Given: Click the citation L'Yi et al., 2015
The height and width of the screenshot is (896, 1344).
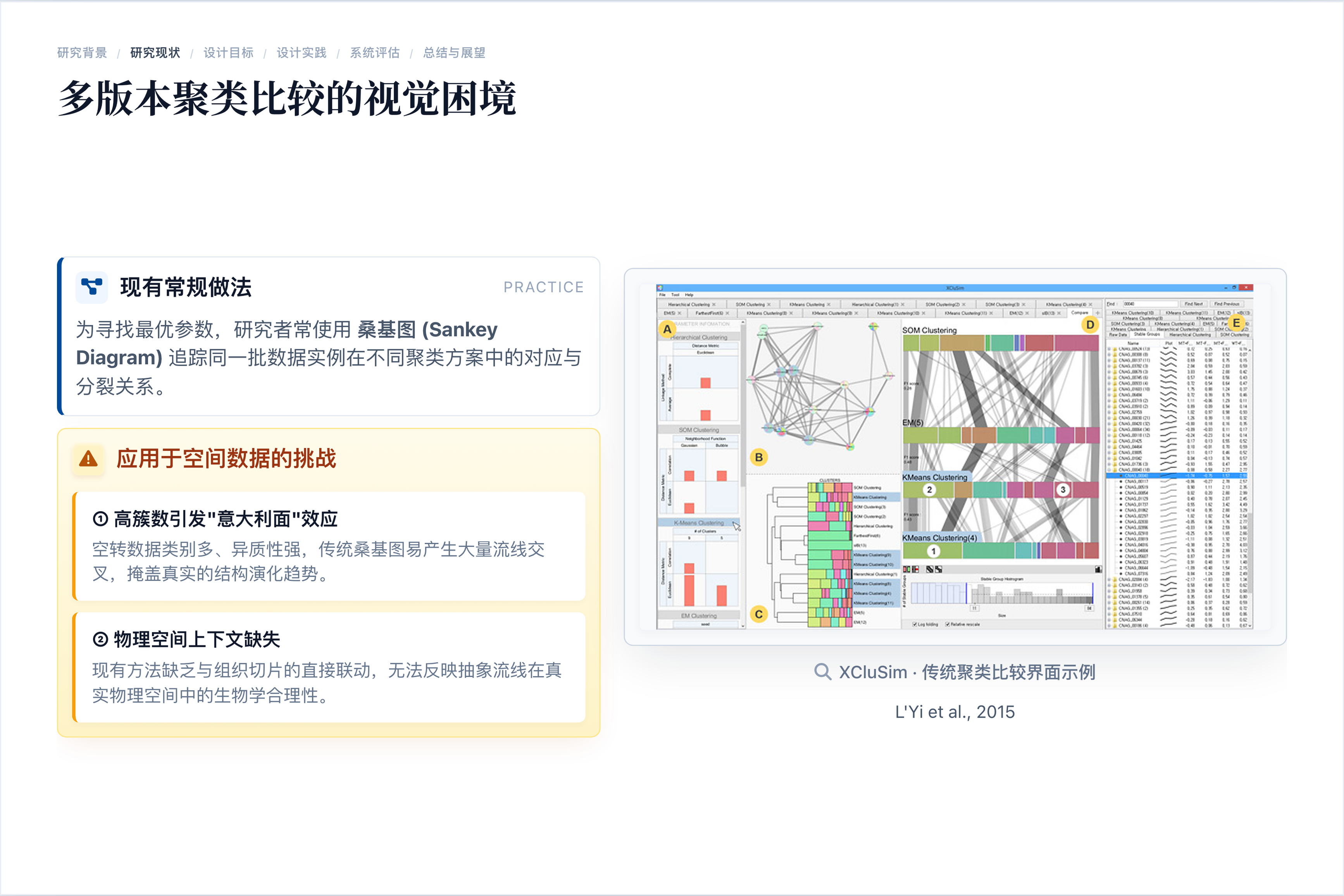Looking at the screenshot, I should pos(955,712).
